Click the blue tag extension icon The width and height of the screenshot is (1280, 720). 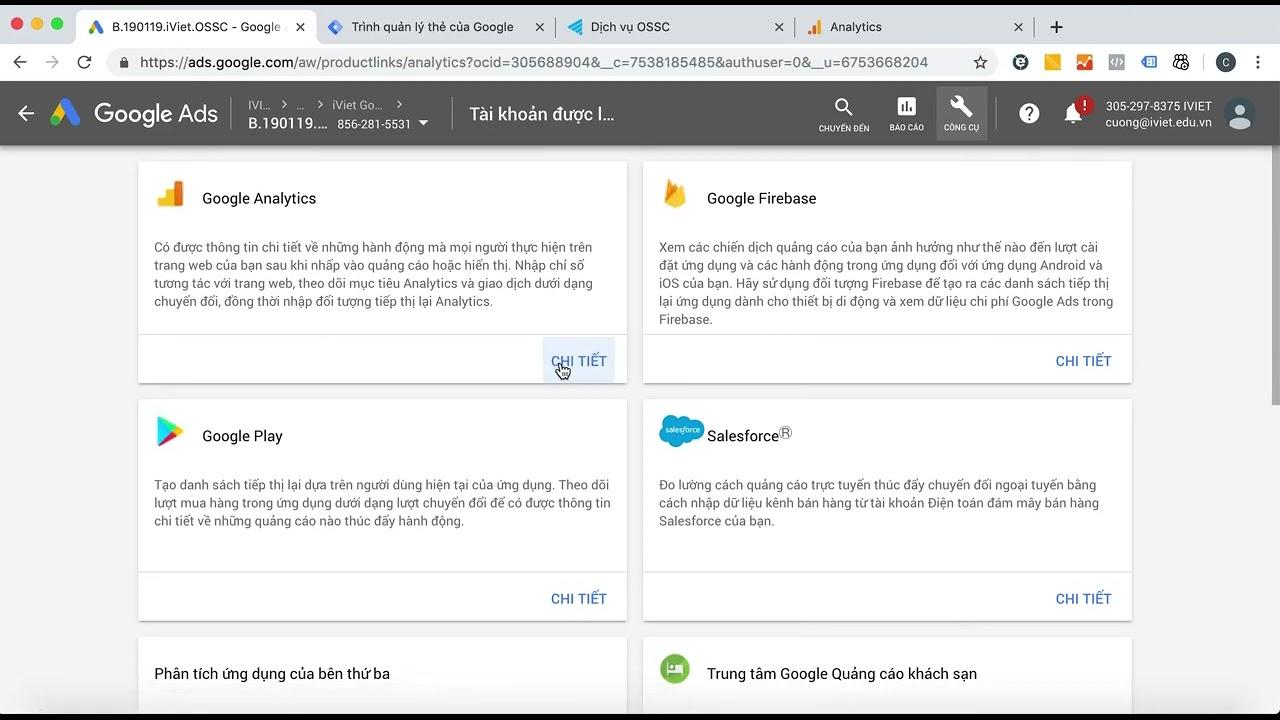(x=1149, y=62)
